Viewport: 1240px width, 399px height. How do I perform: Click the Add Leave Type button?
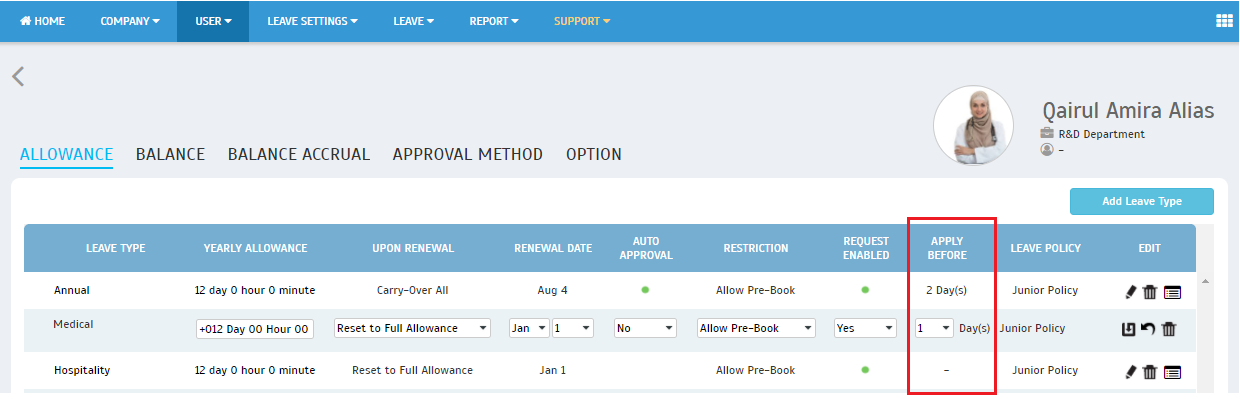pos(1142,201)
